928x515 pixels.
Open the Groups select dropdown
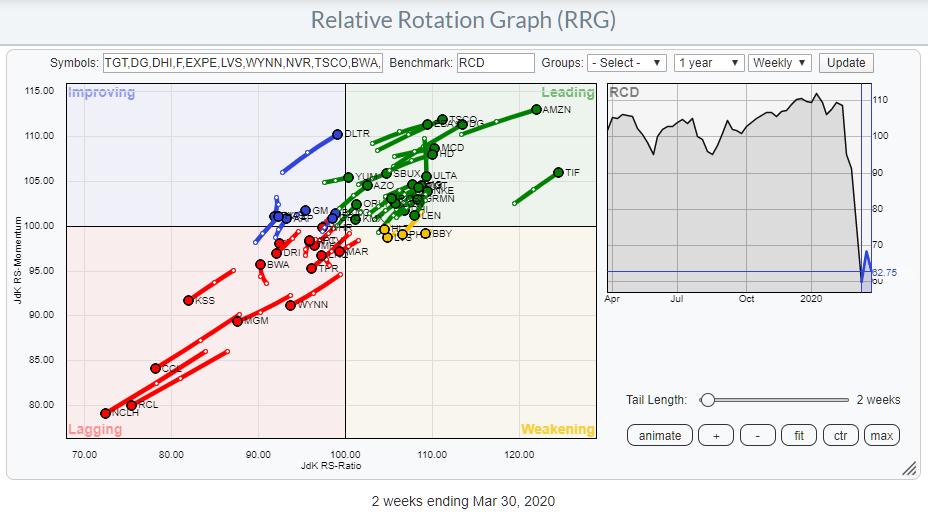coord(627,63)
